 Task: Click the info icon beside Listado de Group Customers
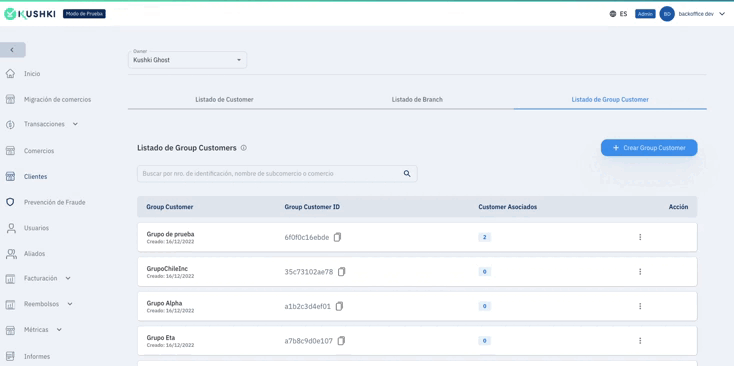click(x=243, y=148)
